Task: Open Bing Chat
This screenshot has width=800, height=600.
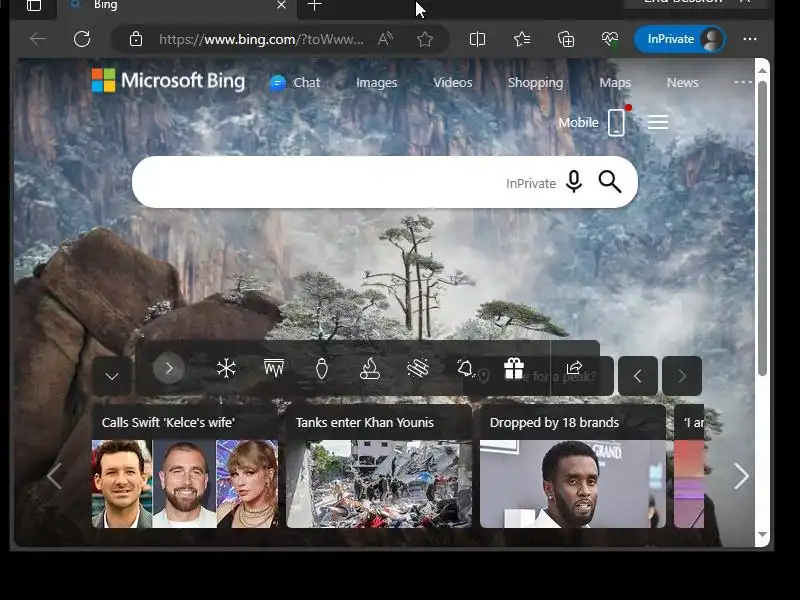Action: [x=295, y=83]
